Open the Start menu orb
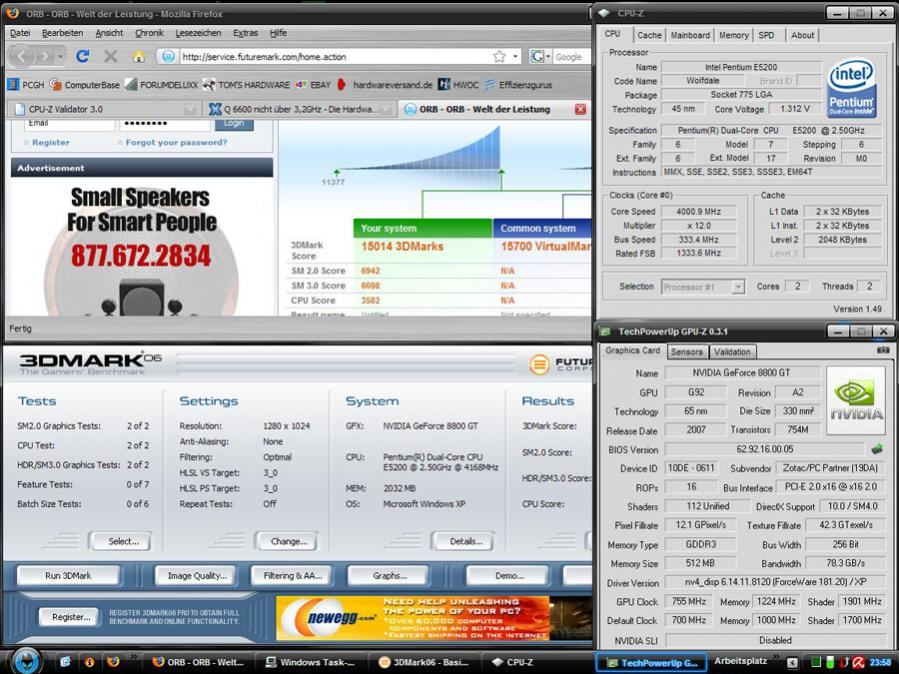The image size is (899, 674). tap(25, 661)
